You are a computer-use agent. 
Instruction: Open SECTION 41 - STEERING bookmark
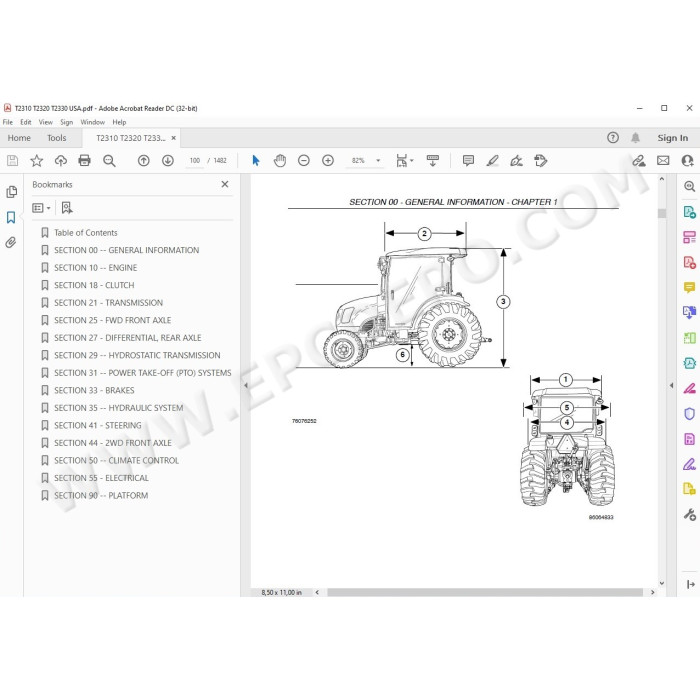click(x=98, y=425)
